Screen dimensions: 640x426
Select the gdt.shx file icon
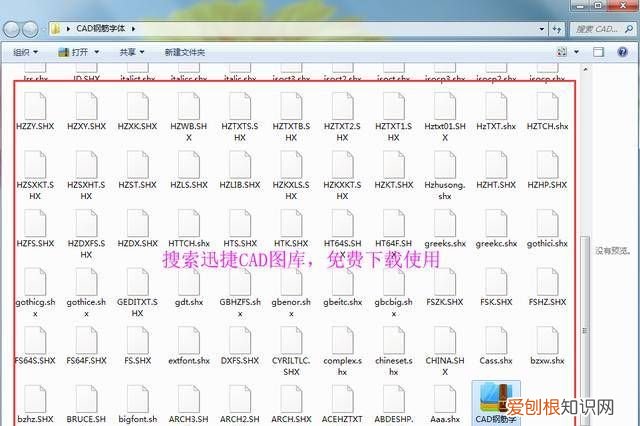tap(189, 281)
